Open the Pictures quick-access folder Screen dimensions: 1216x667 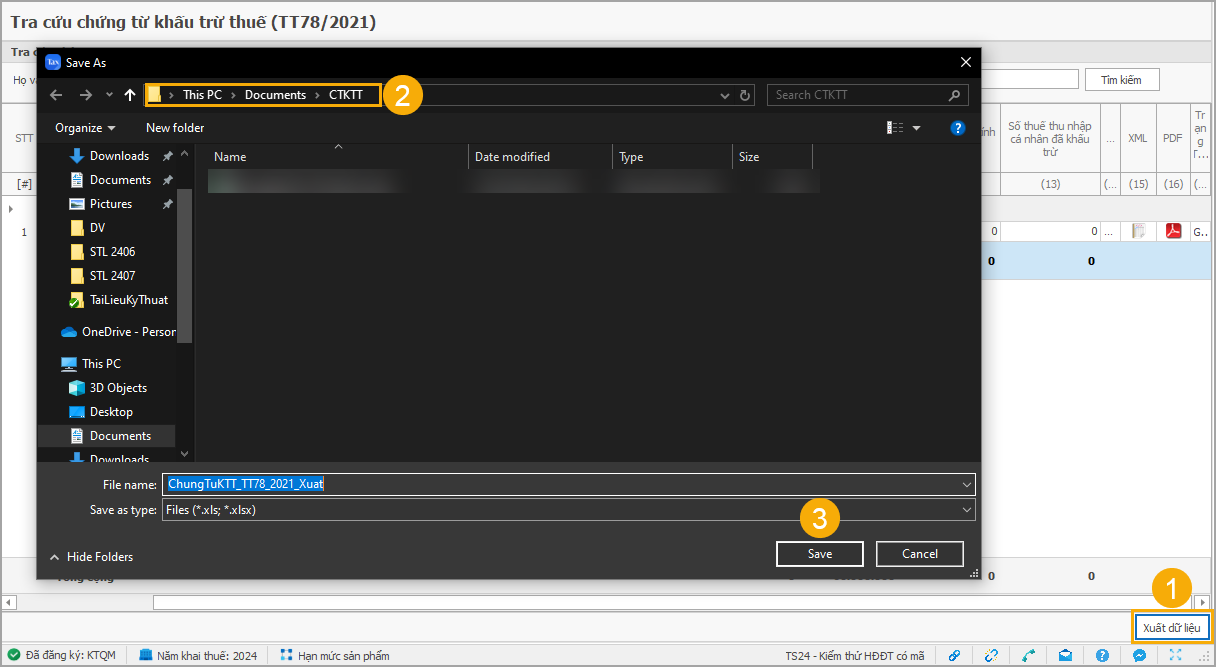111,204
